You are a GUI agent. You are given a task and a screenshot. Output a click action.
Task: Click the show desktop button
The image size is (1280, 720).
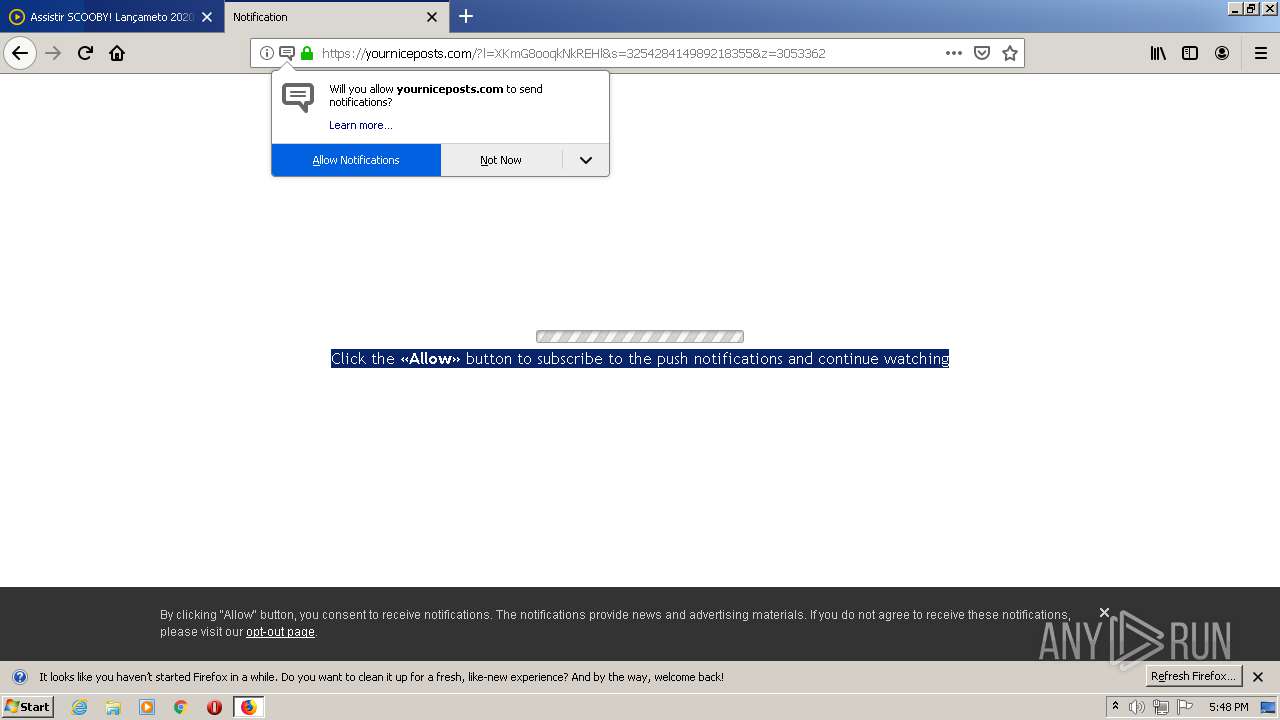point(1268,707)
